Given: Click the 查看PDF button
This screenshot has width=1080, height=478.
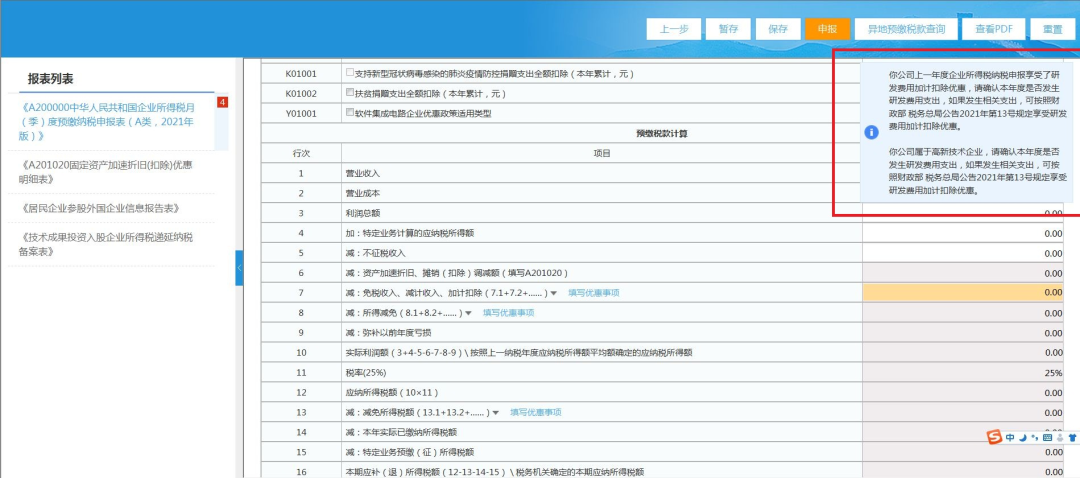Looking at the screenshot, I should pyautogui.click(x=993, y=30).
